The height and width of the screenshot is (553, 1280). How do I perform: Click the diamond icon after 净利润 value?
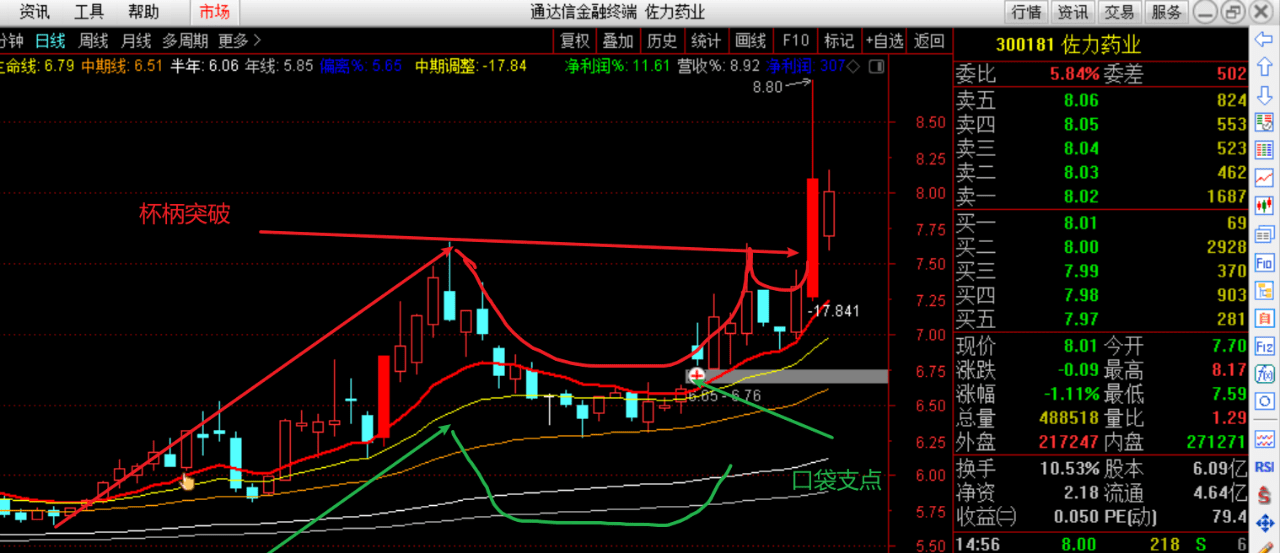pos(852,66)
